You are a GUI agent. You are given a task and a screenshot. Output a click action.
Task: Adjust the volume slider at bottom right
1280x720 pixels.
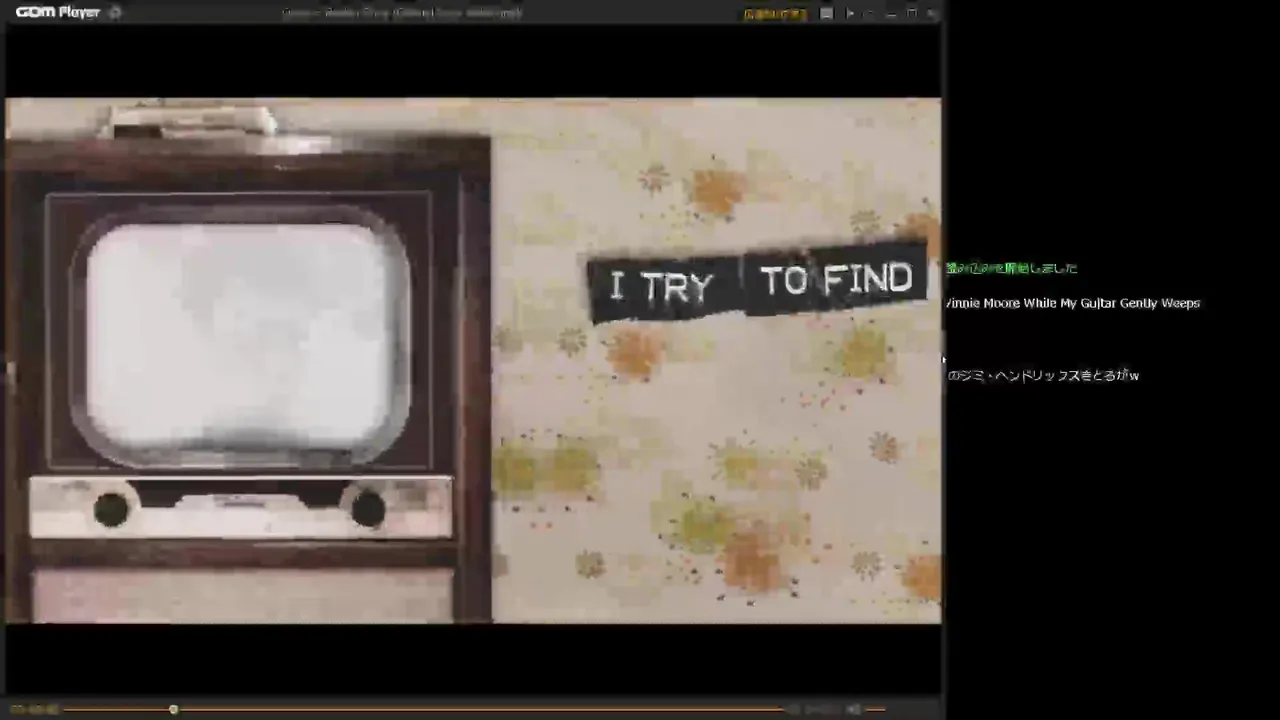click(875, 709)
